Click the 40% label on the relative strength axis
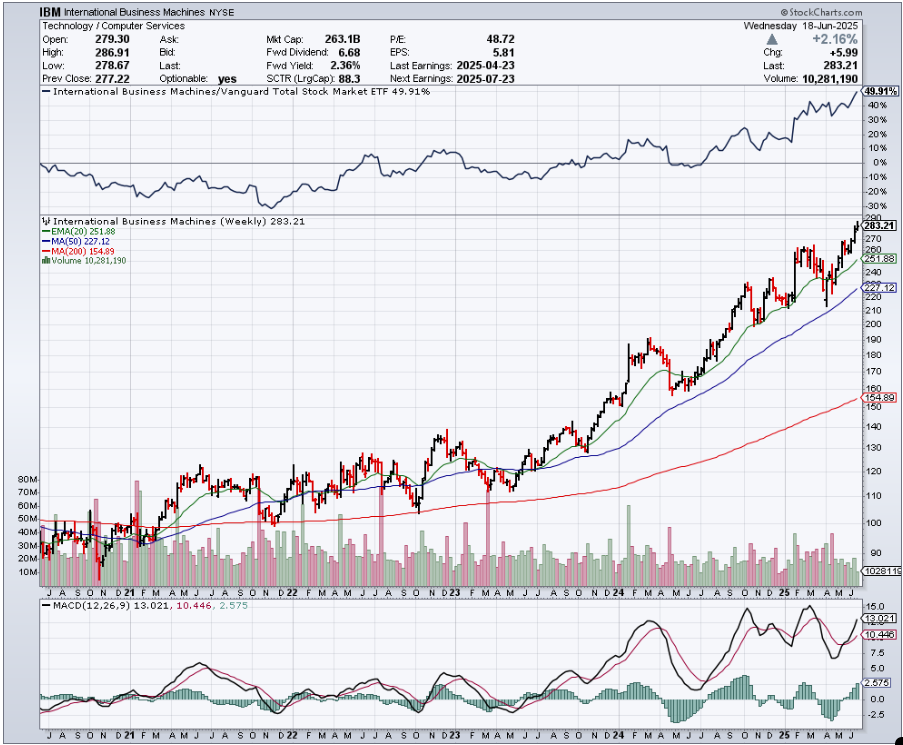Image resolution: width=903 pixels, height=745 pixels. click(x=878, y=105)
